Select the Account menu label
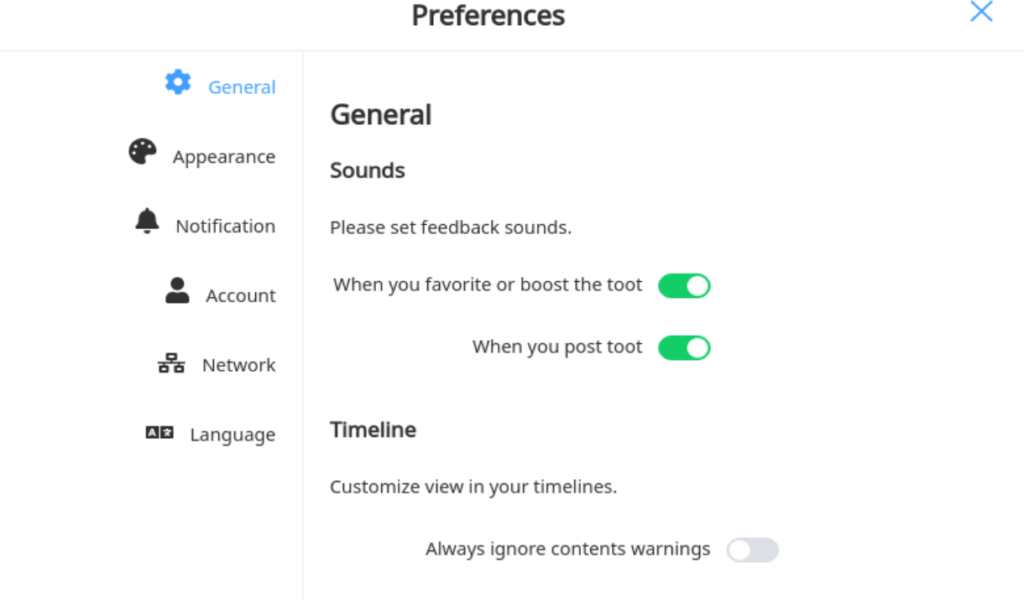The width and height of the screenshot is (1024, 600). point(241,296)
